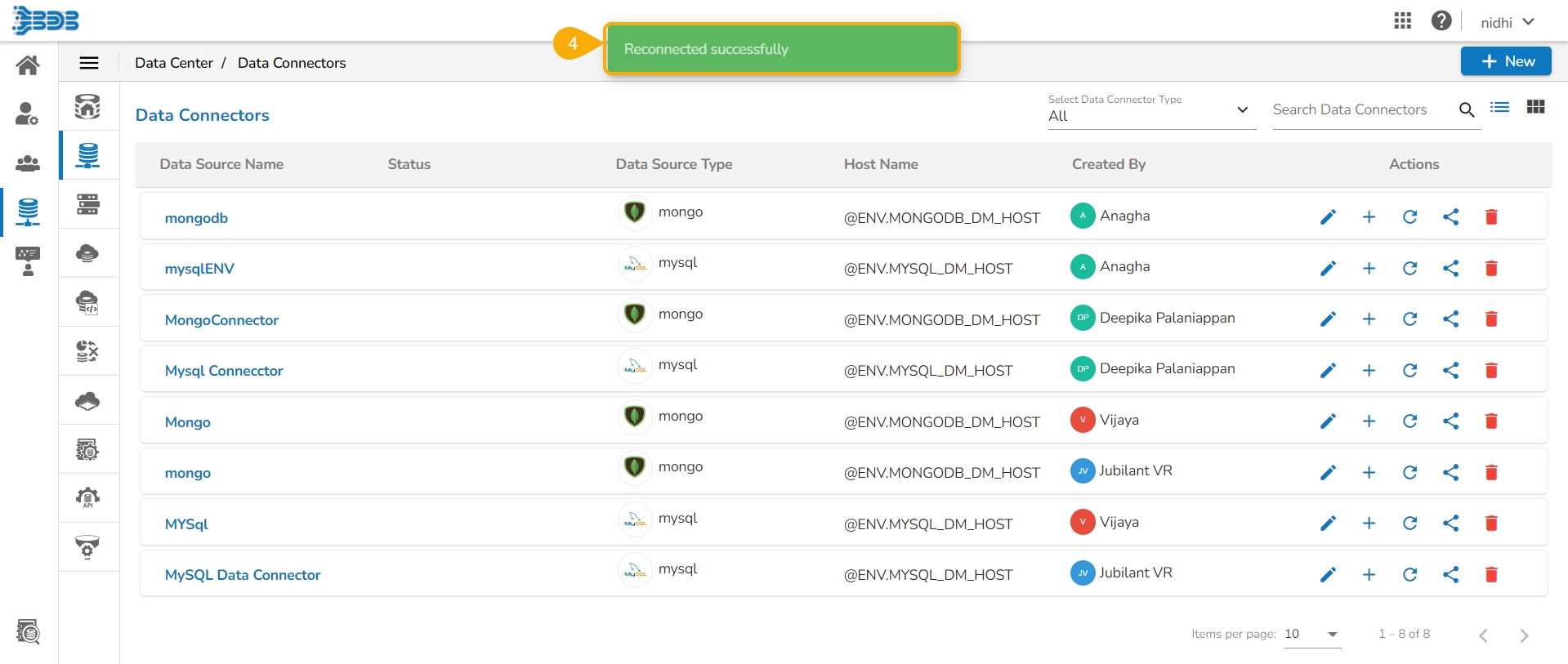
Task: Expand the nidhi user menu
Action: tap(1508, 22)
